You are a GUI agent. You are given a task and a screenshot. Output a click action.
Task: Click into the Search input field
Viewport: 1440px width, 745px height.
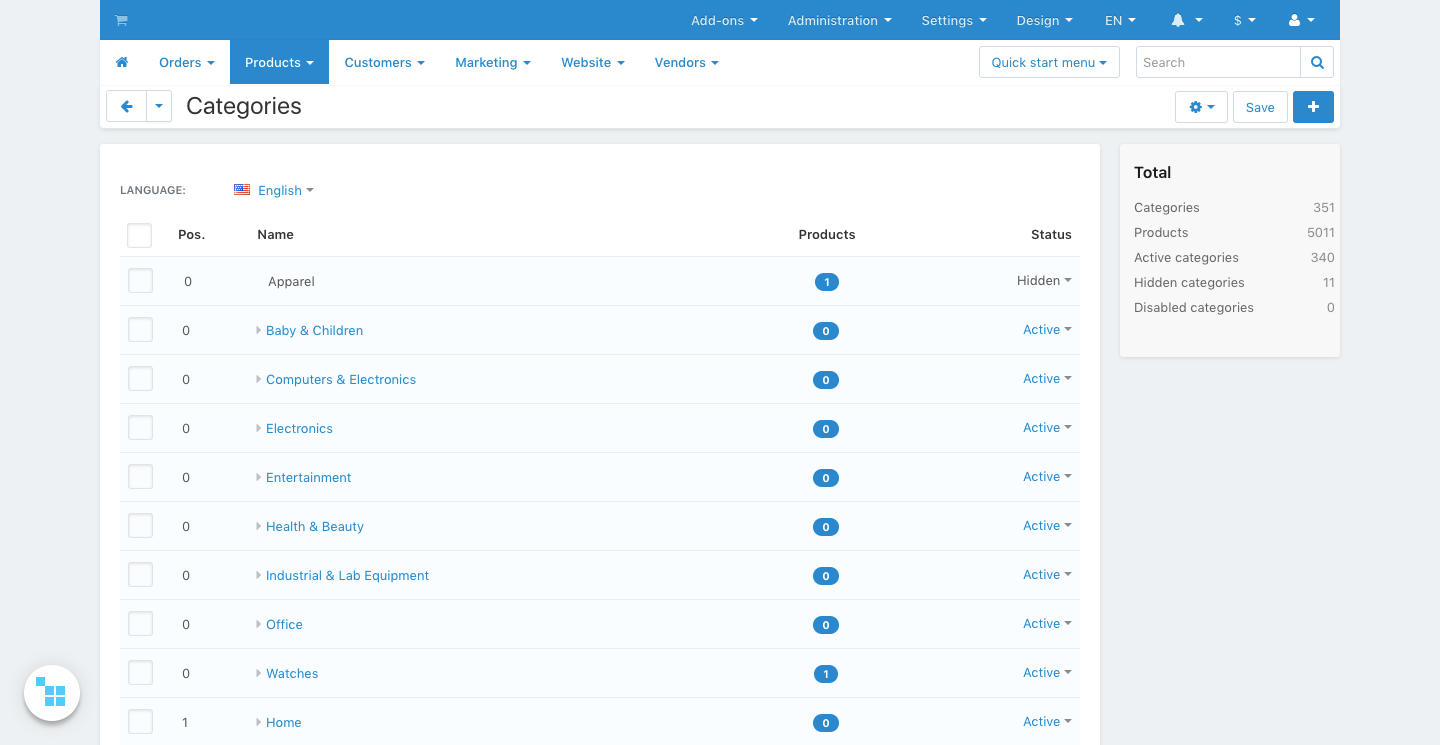tap(1217, 62)
